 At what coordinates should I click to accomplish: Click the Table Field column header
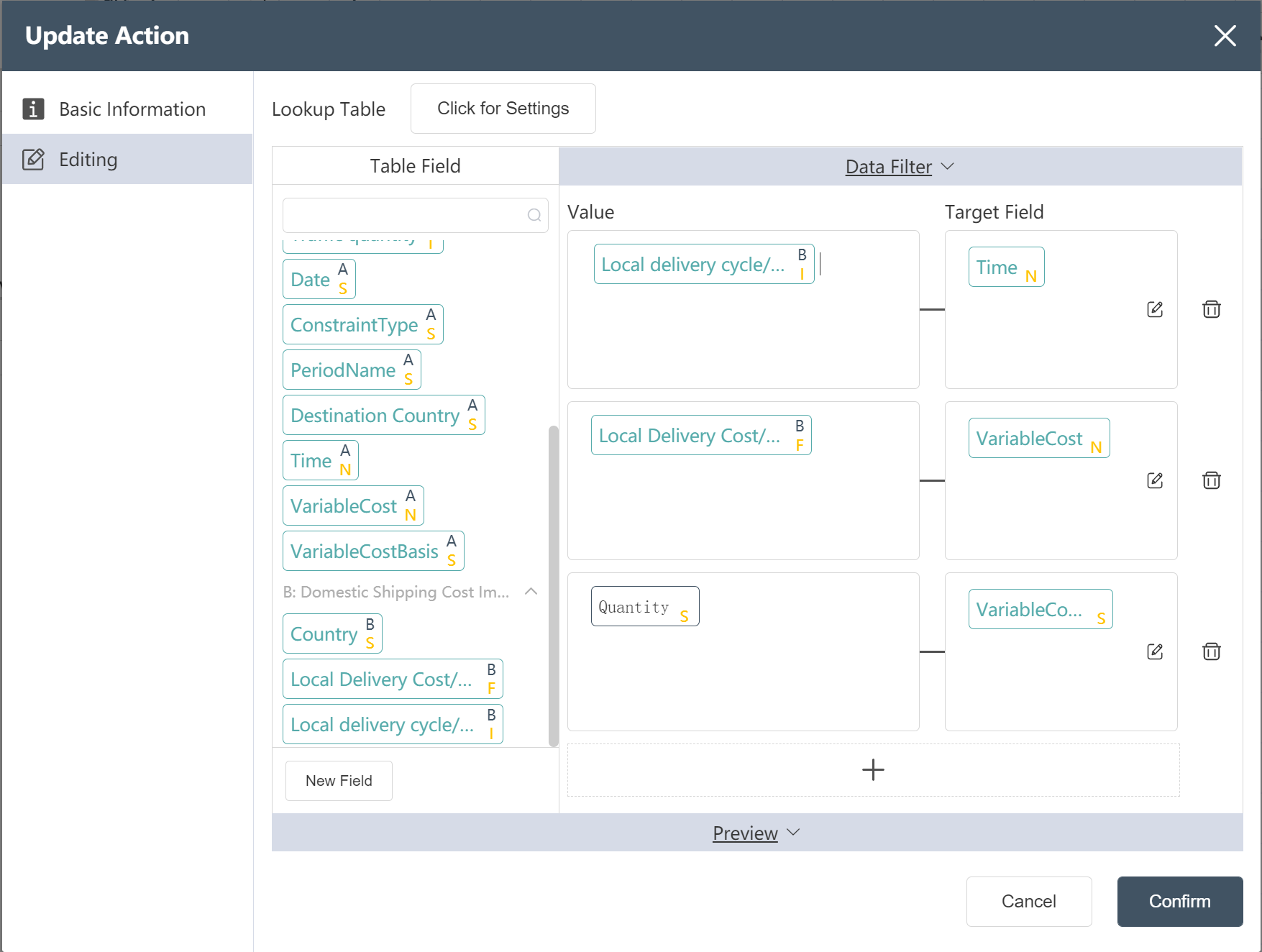[416, 166]
